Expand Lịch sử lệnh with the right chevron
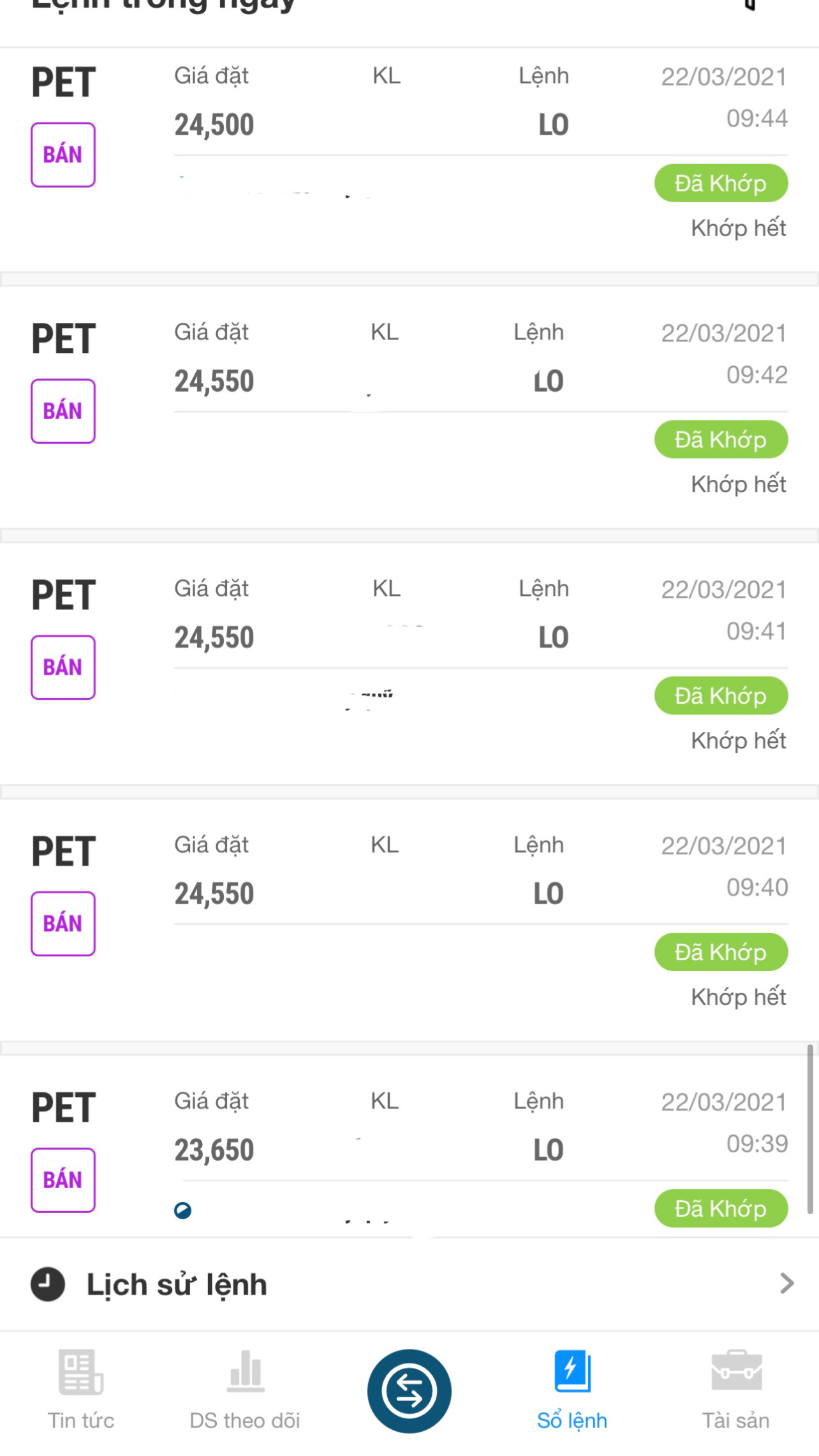 786,1283
